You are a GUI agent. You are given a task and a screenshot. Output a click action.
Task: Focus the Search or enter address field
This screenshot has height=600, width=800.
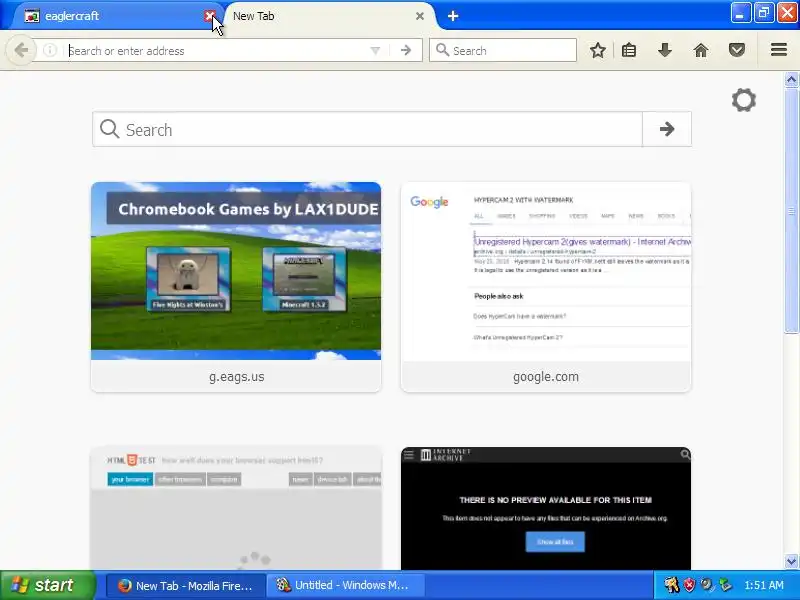(217, 51)
